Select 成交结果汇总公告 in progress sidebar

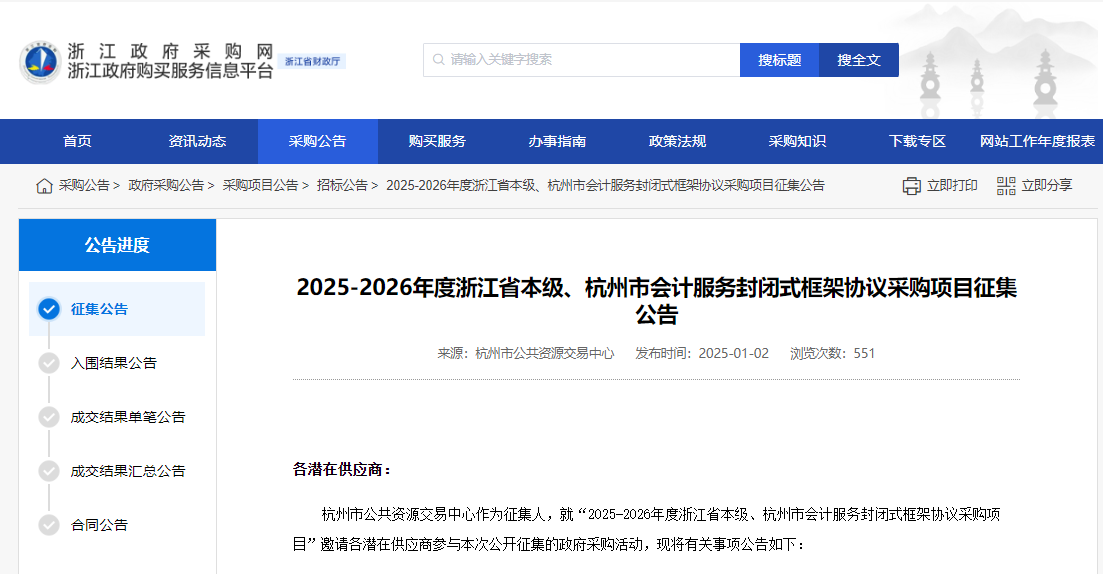128,471
